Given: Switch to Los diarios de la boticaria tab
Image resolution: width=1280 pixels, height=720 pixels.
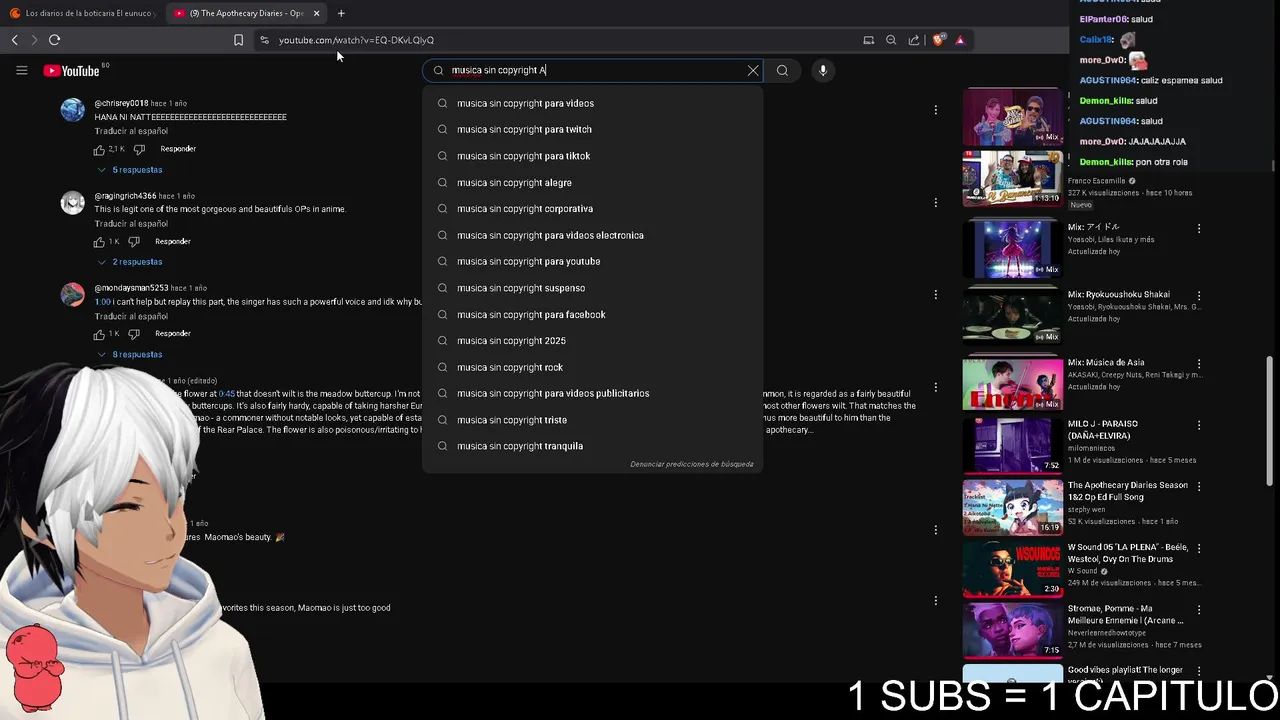Looking at the screenshot, I should [x=82, y=13].
